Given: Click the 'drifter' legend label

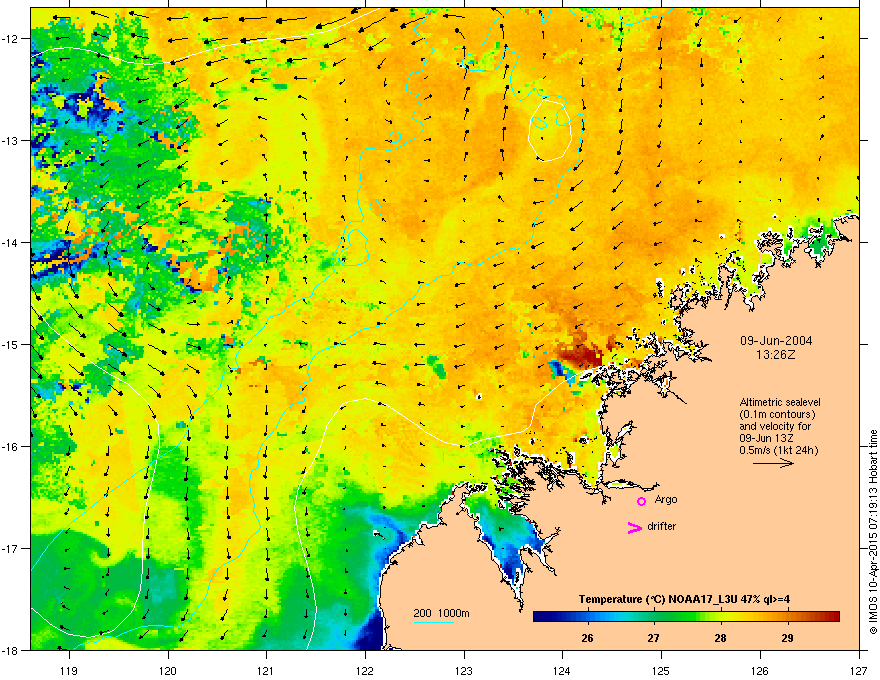Looking at the screenshot, I should click(662, 526).
